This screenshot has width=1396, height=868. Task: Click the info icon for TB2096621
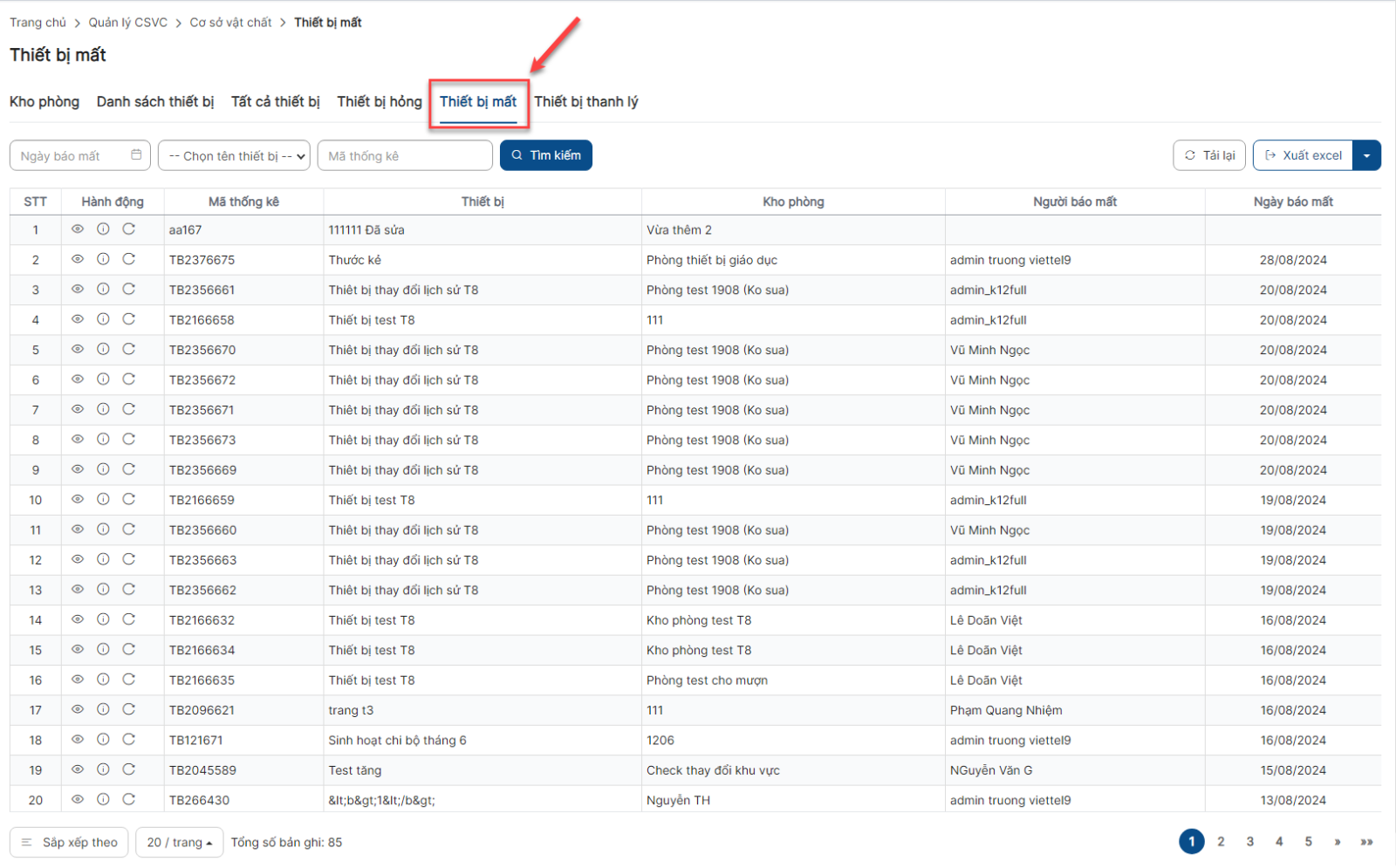pyautogui.click(x=103, y=709)
